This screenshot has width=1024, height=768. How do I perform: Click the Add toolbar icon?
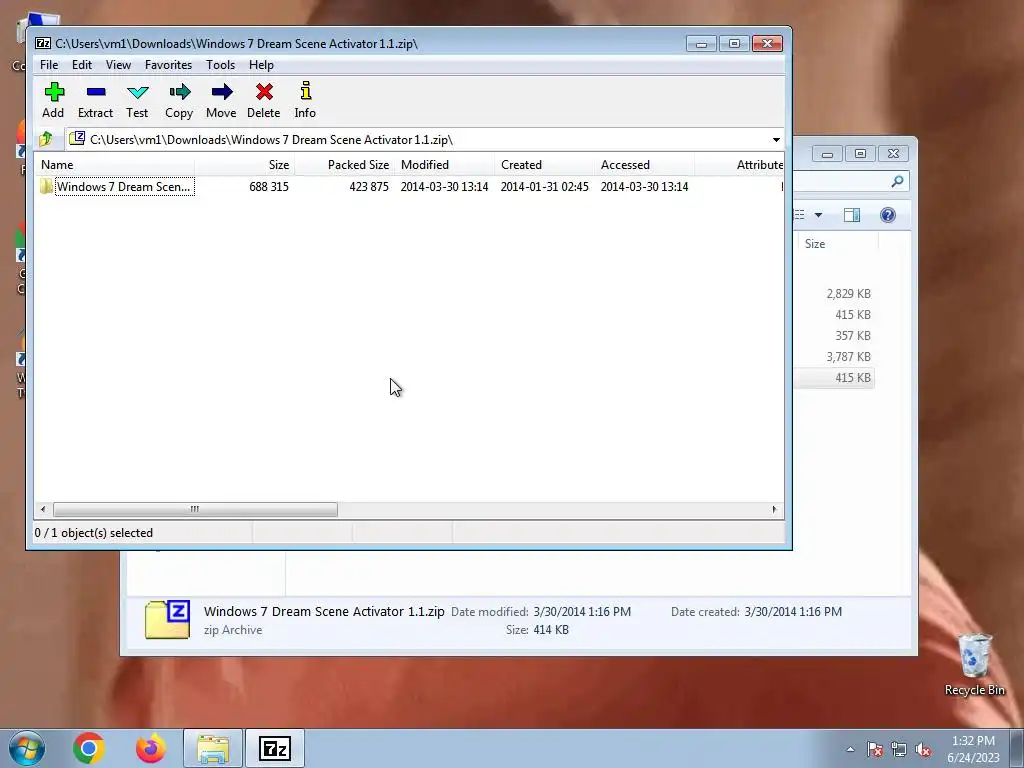coord(54,91)
